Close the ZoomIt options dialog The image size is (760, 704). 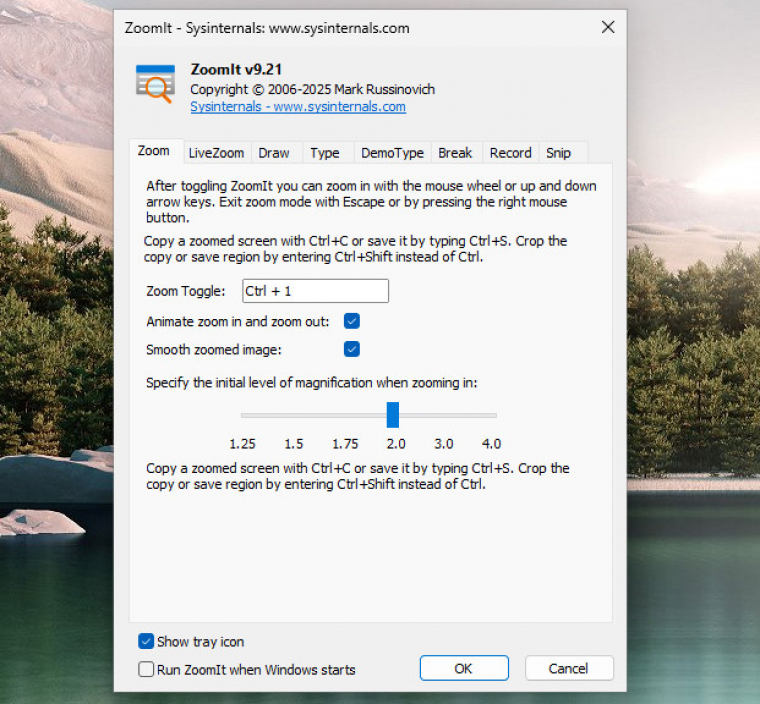[607, 28]
